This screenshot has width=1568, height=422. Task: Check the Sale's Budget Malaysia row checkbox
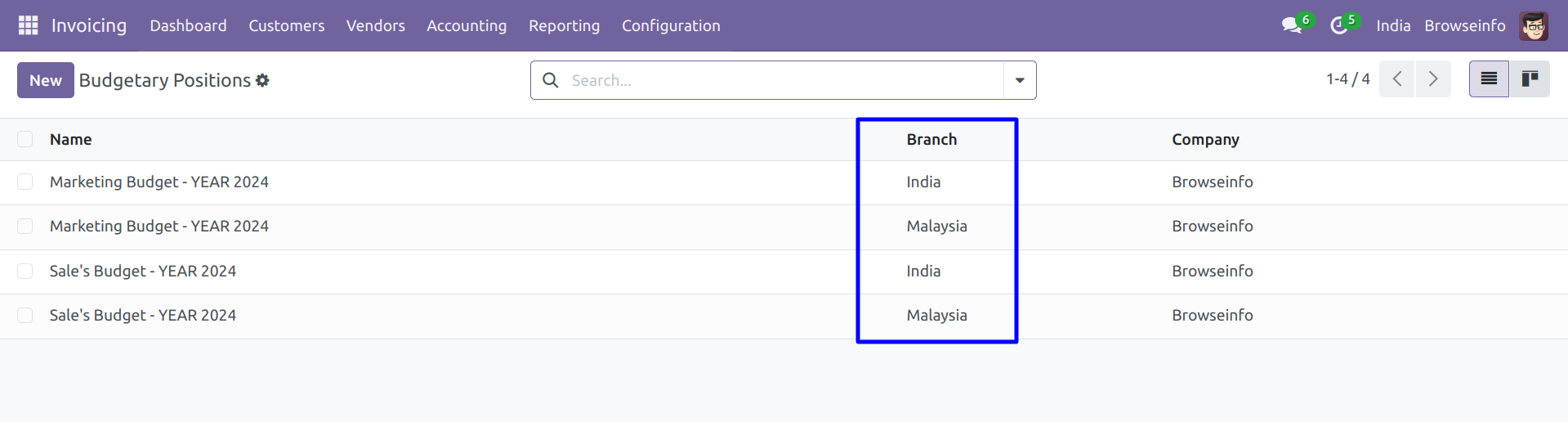[x=25, y=315]
